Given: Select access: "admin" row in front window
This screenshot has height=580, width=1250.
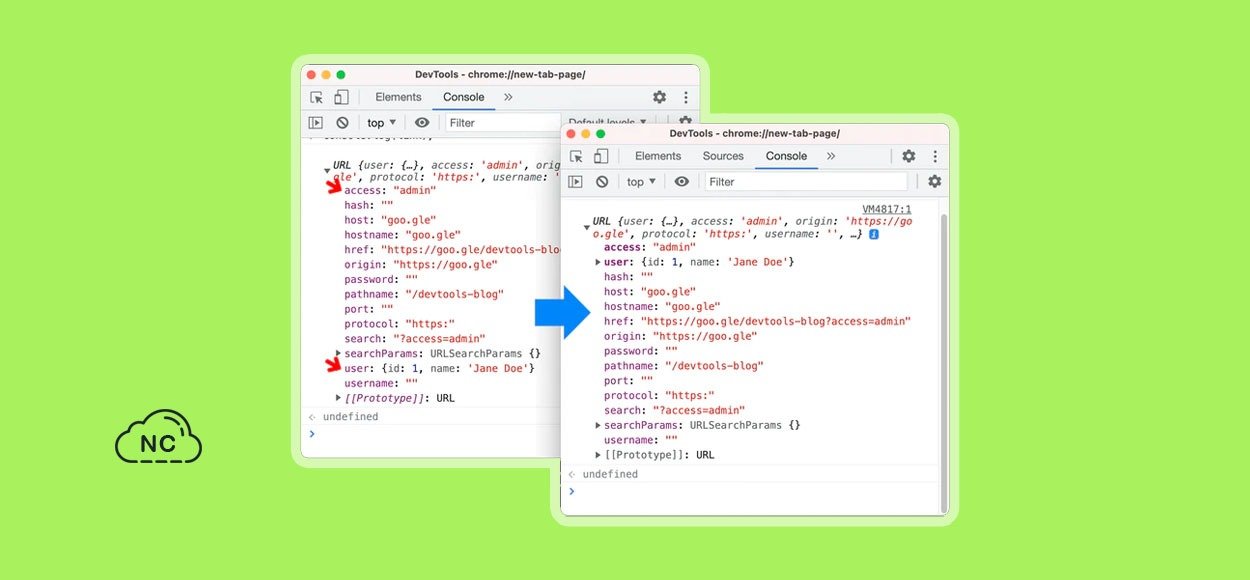Looking at the screenshot, I should (x=650, y=247).
